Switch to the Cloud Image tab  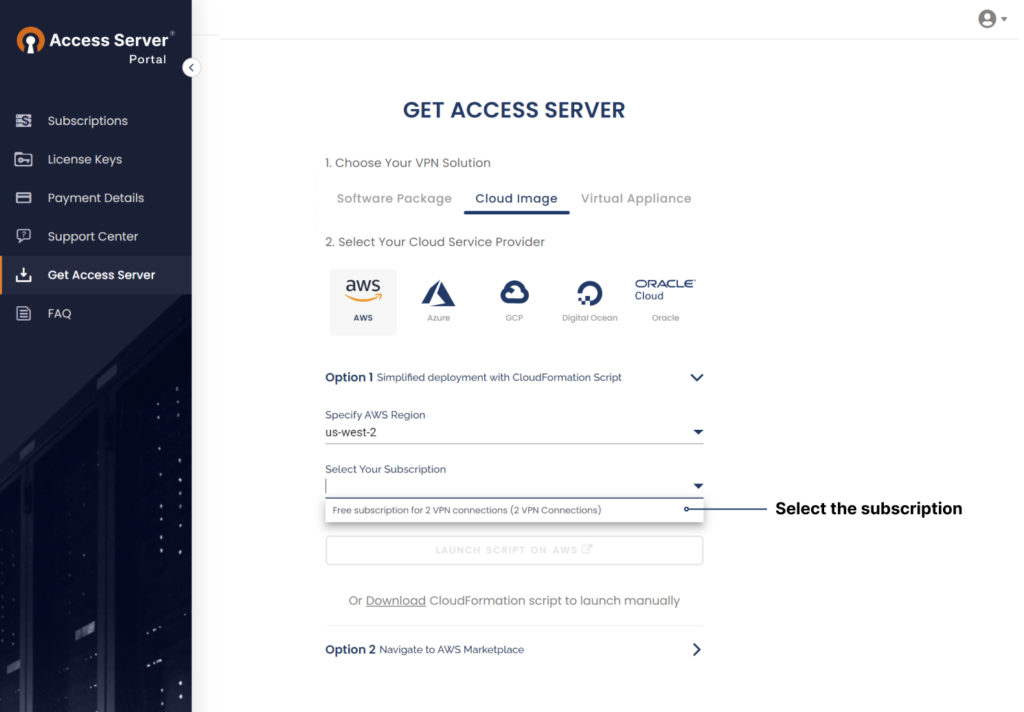(x=517, y=199)
